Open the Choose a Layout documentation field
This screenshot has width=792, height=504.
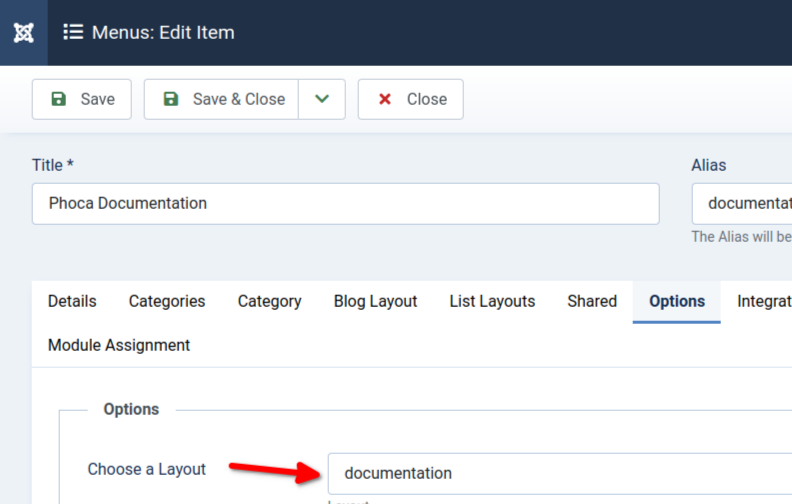click(x=560, y=473)
